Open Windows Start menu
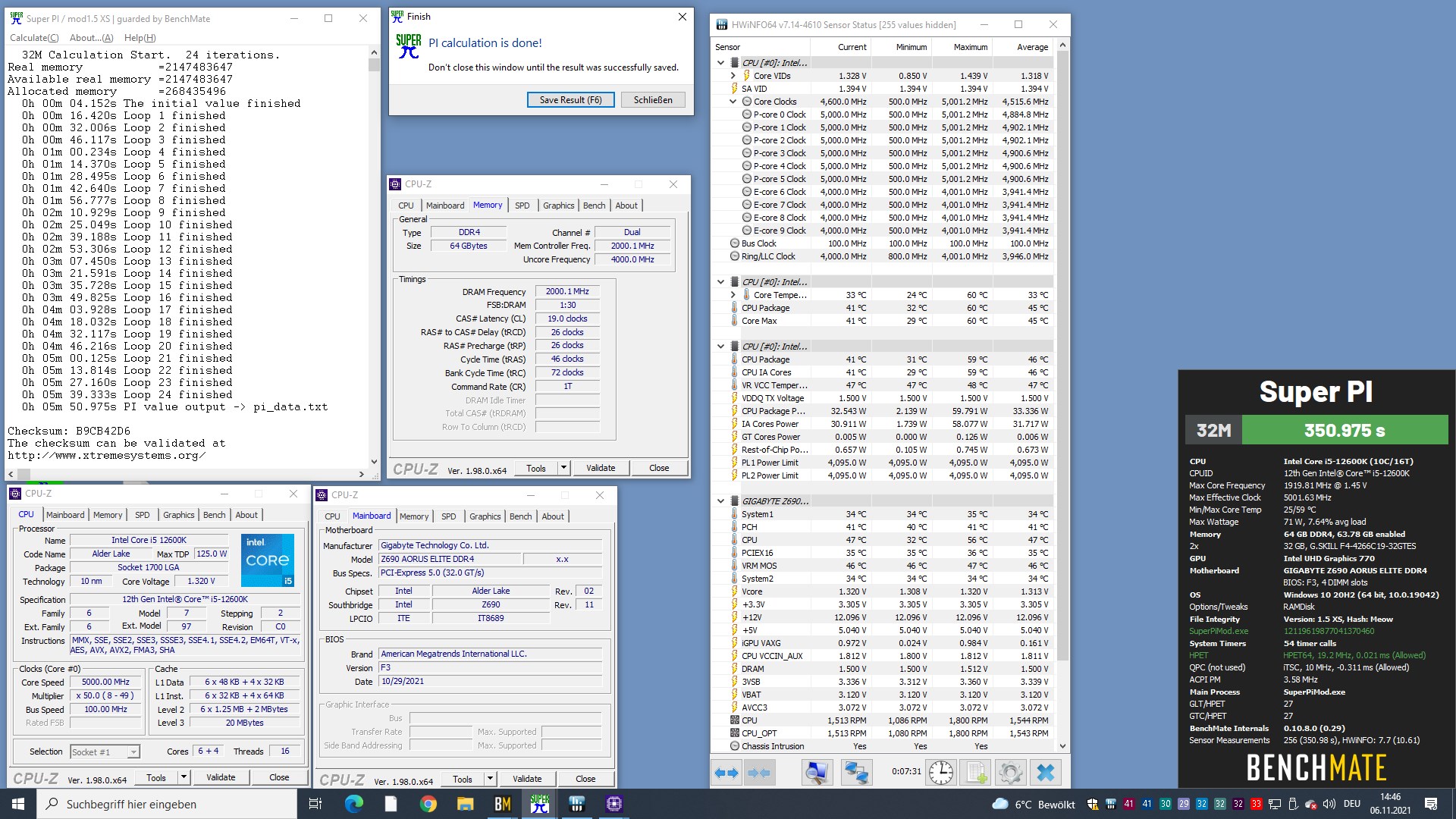Viewport: 1456px width, 819px height. coord(18,804)
